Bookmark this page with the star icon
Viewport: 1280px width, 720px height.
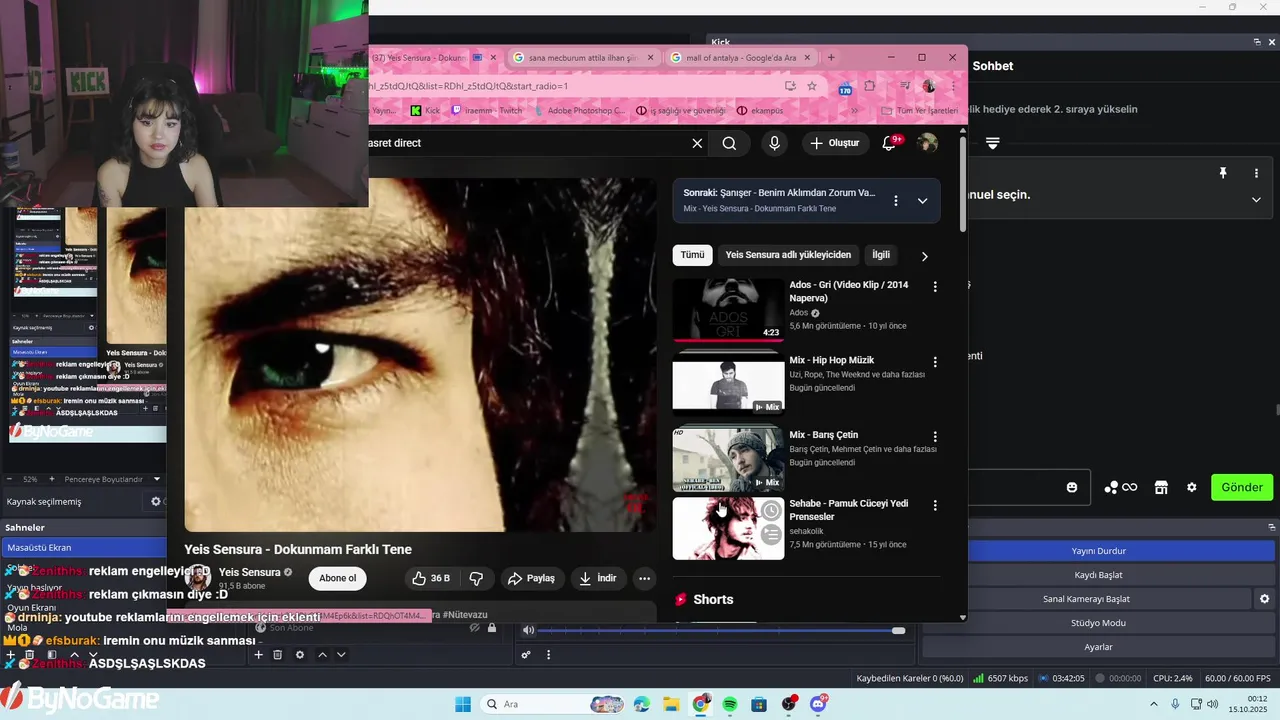pyautogui.click(x=812, y=86)
